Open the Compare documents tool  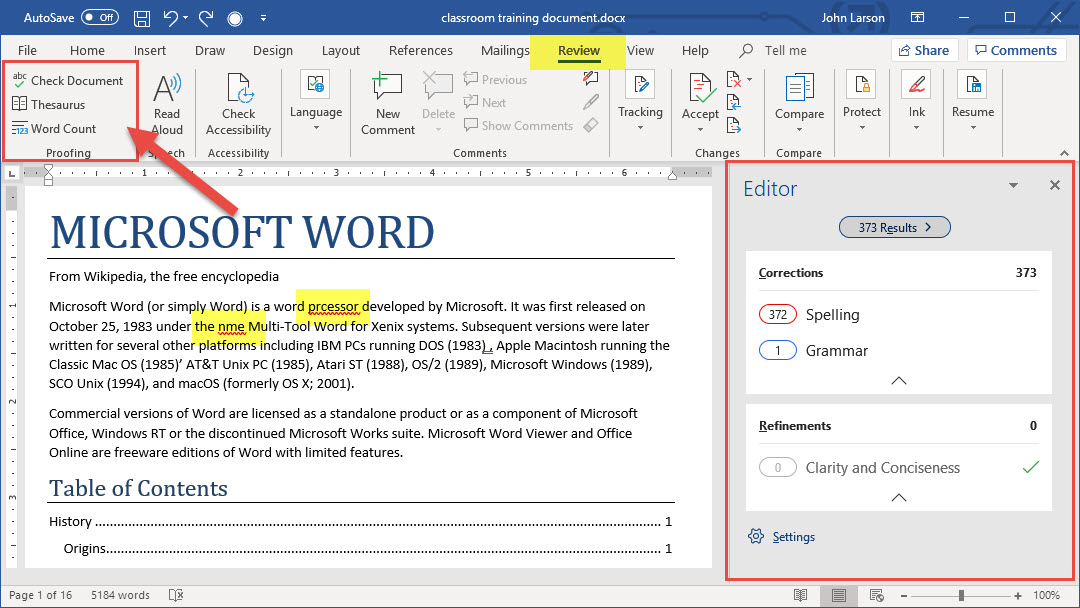coord(799,103)
